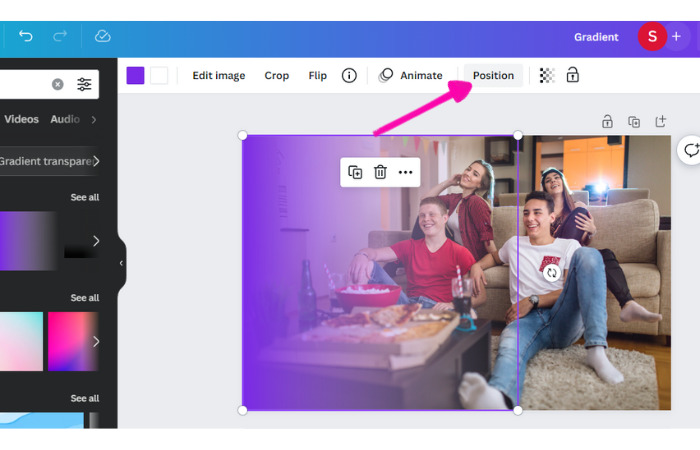The width and height of the screenshot is (700, 450).
Task: Switch to the Audio tab
Action: [65, 119]
